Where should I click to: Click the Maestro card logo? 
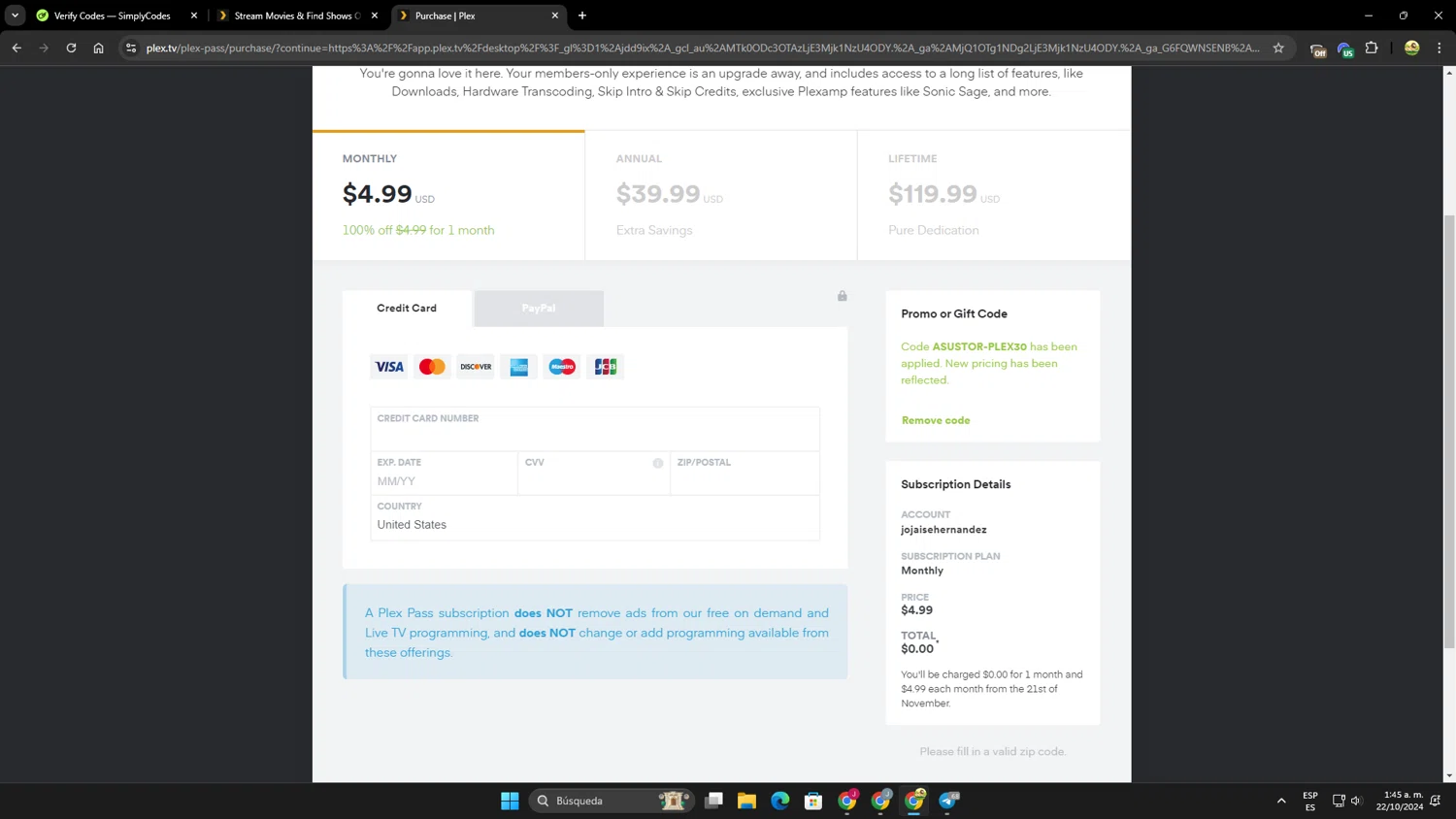click(x=562, y=367)
